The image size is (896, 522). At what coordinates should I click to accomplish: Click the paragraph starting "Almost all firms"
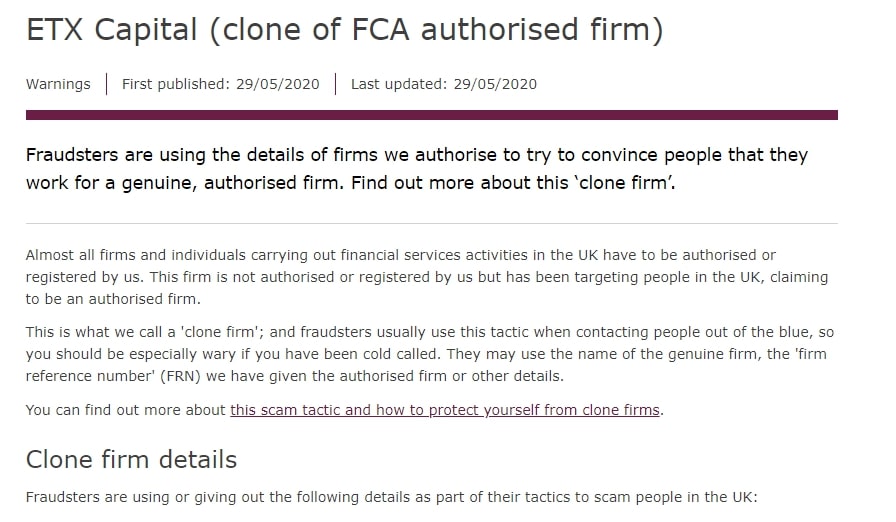point(400,255)
